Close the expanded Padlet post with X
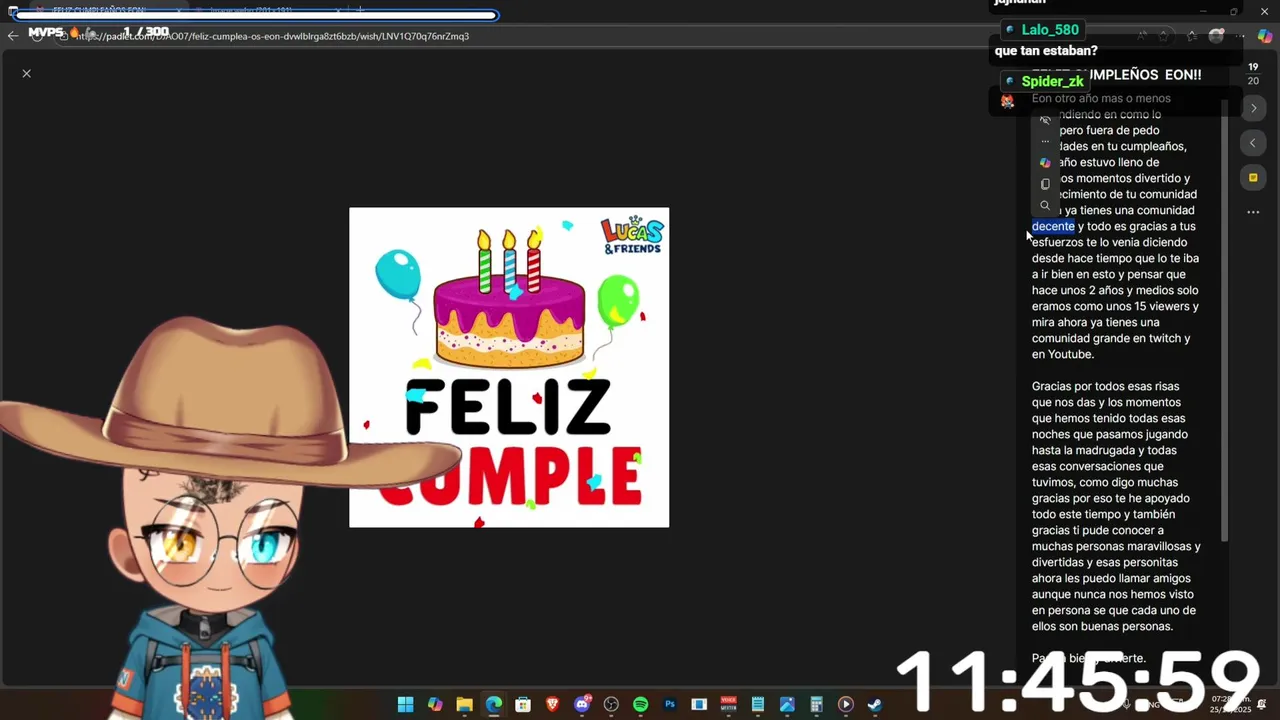This screenshot has height=720, width=1280. click(x=27, y=73)
